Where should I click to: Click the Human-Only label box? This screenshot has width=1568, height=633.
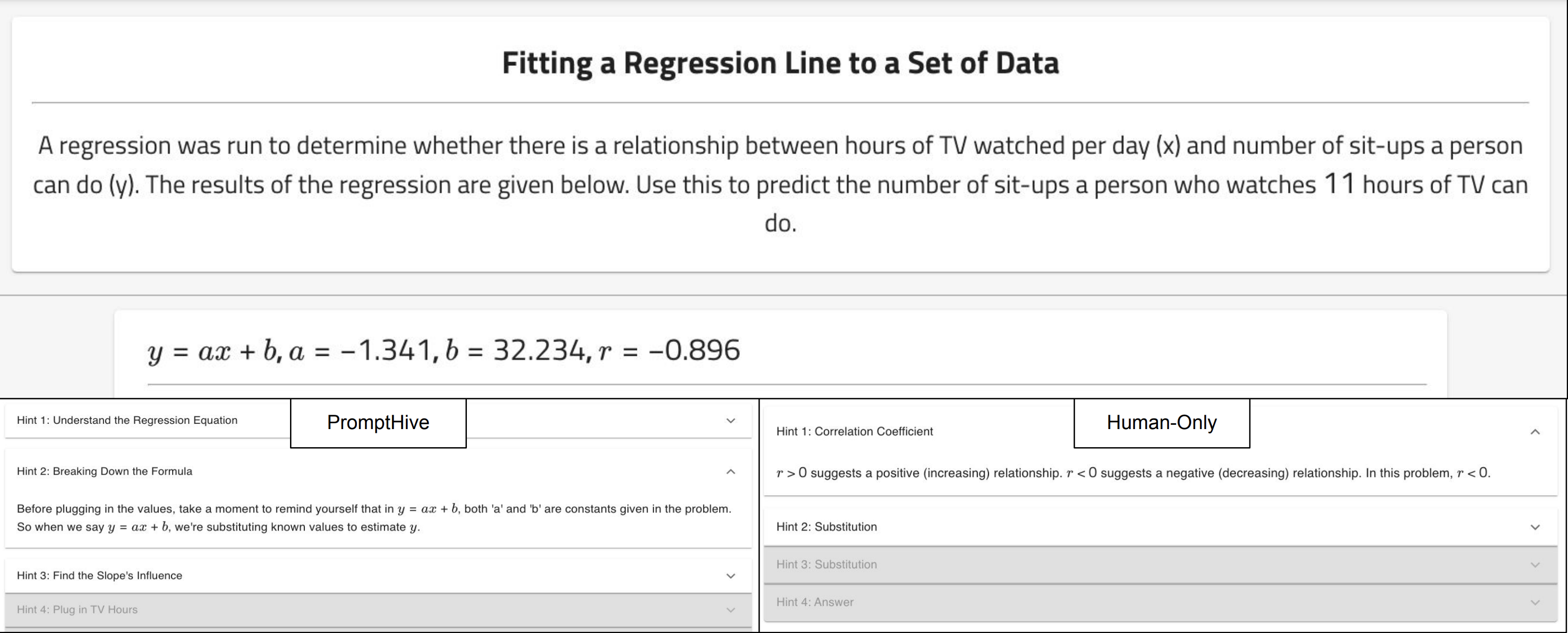[x=1161, y=423]
